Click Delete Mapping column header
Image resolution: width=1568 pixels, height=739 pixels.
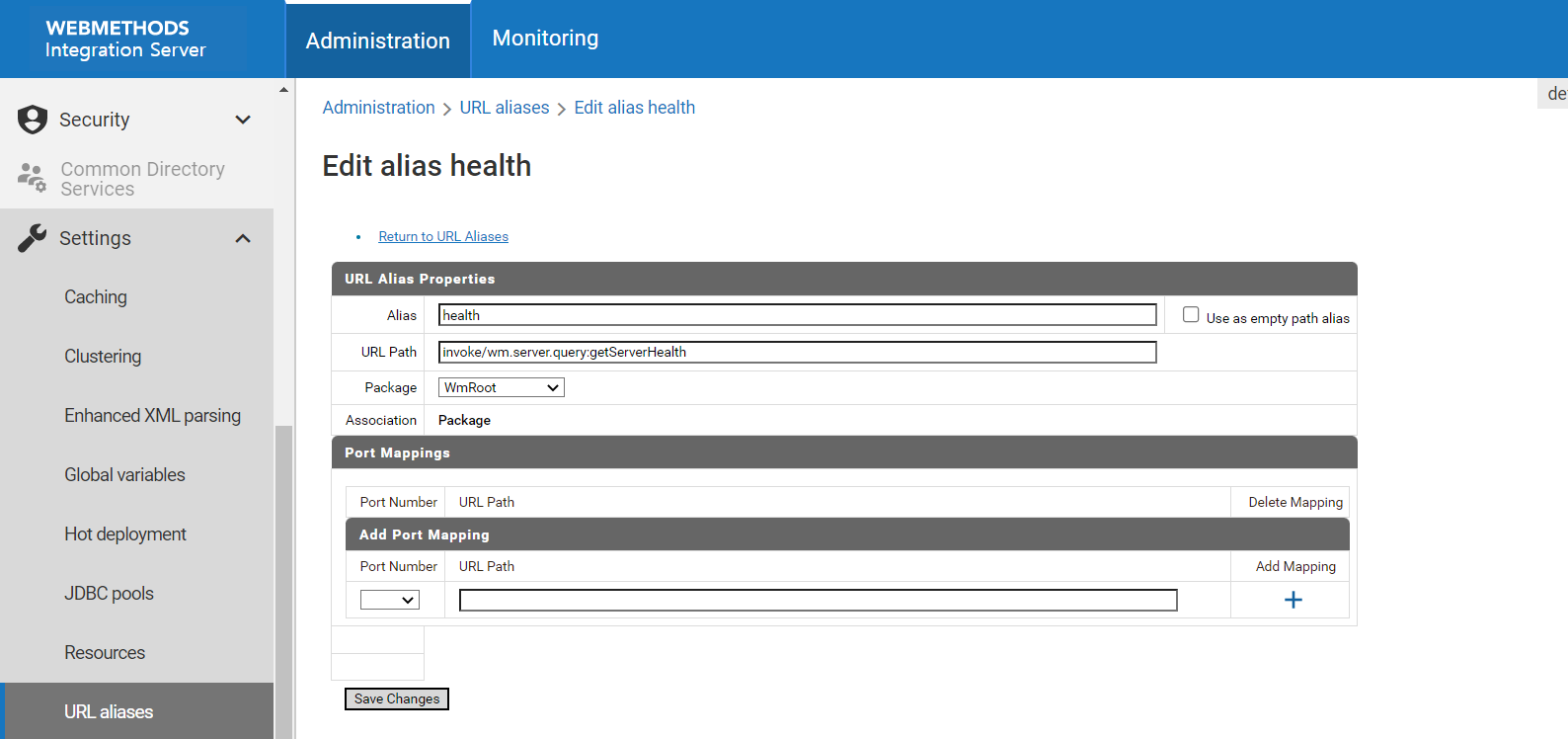click(1295, 502)
